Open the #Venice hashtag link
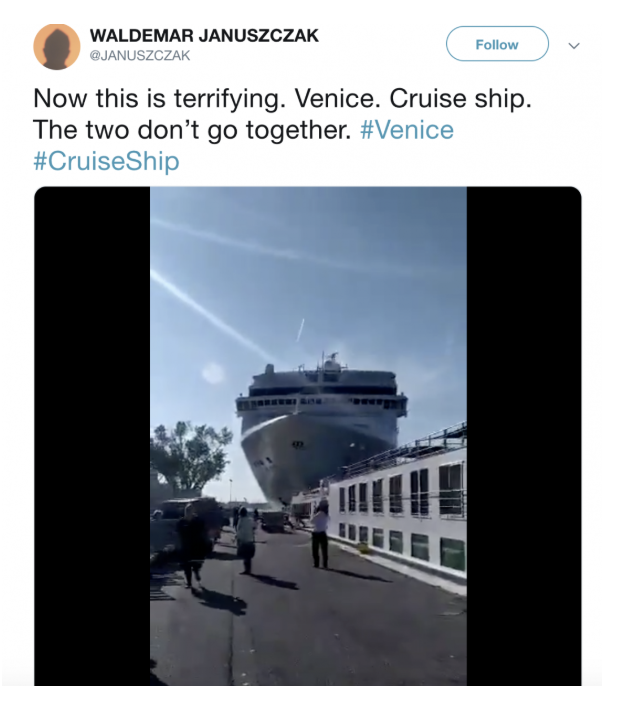 click(x=406, y=130)
